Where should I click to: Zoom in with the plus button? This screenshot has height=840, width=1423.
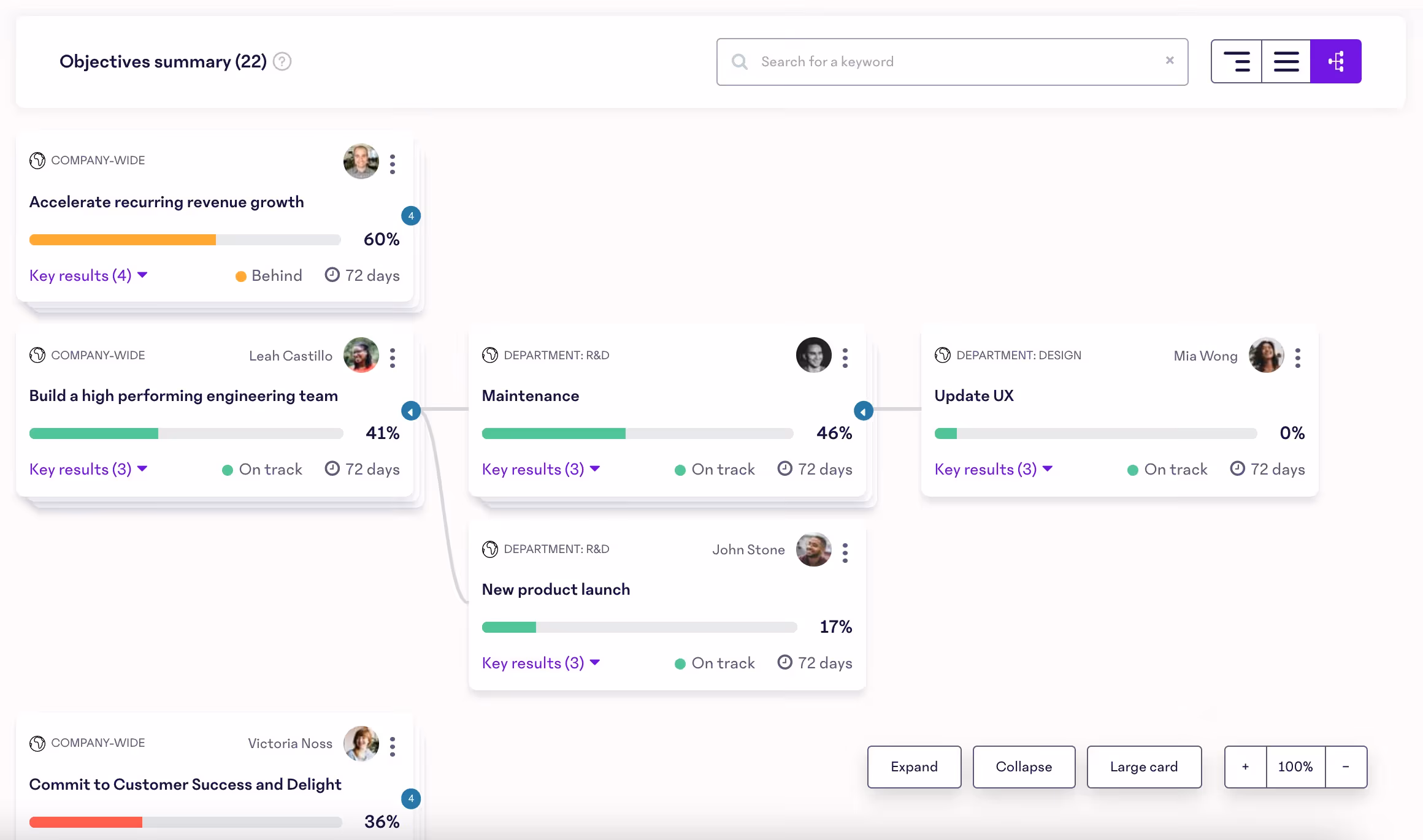(1245, 766)
